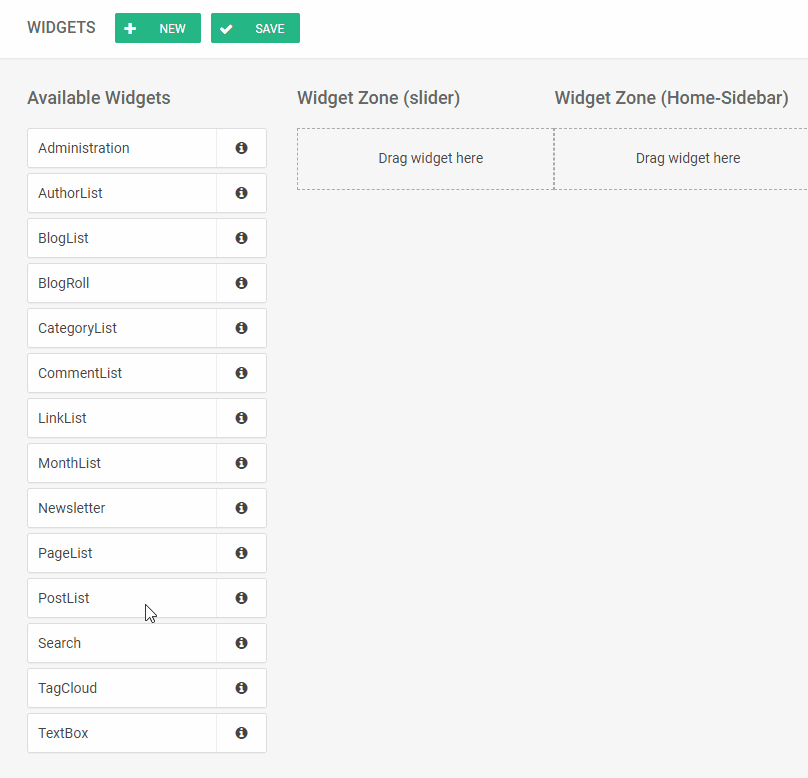Click info icon next to BlogRoll
Screen dimensions: 808x778
[241, 283]
